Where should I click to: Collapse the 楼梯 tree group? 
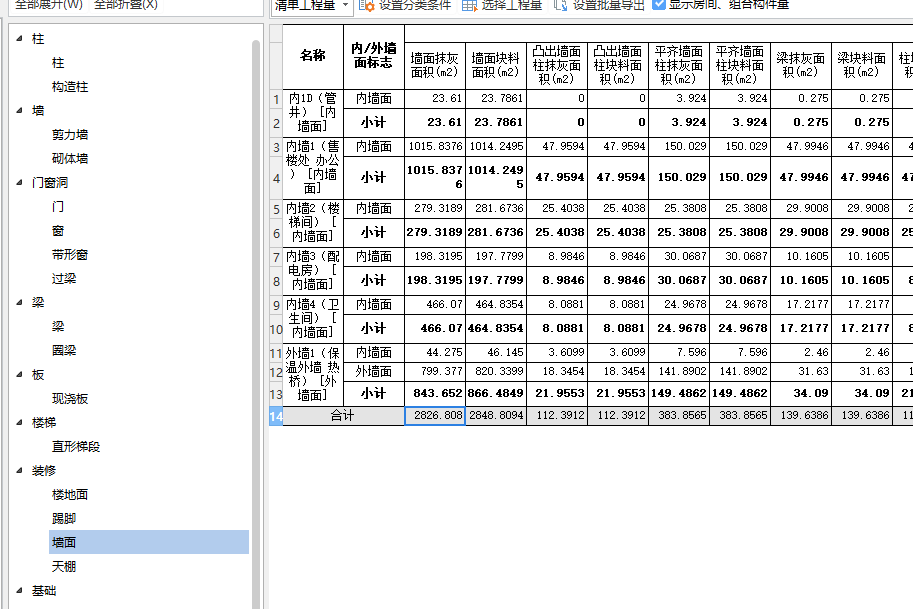(x=19, y=422)
